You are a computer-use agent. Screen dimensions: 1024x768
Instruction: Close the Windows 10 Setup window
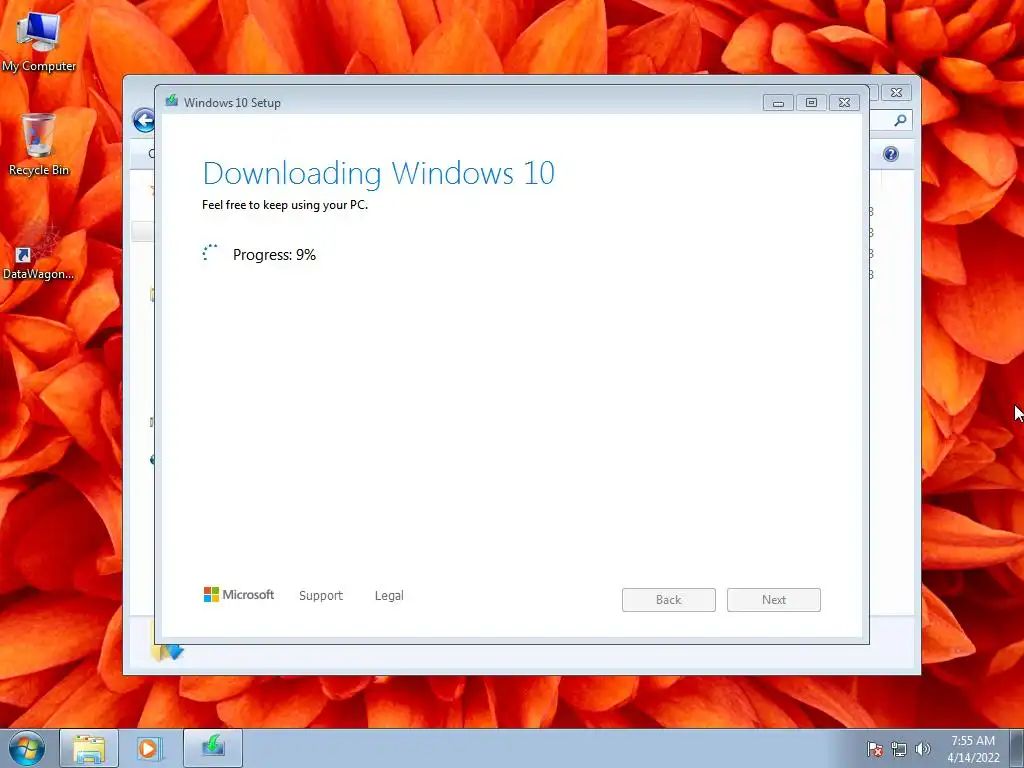click(844, 103)
